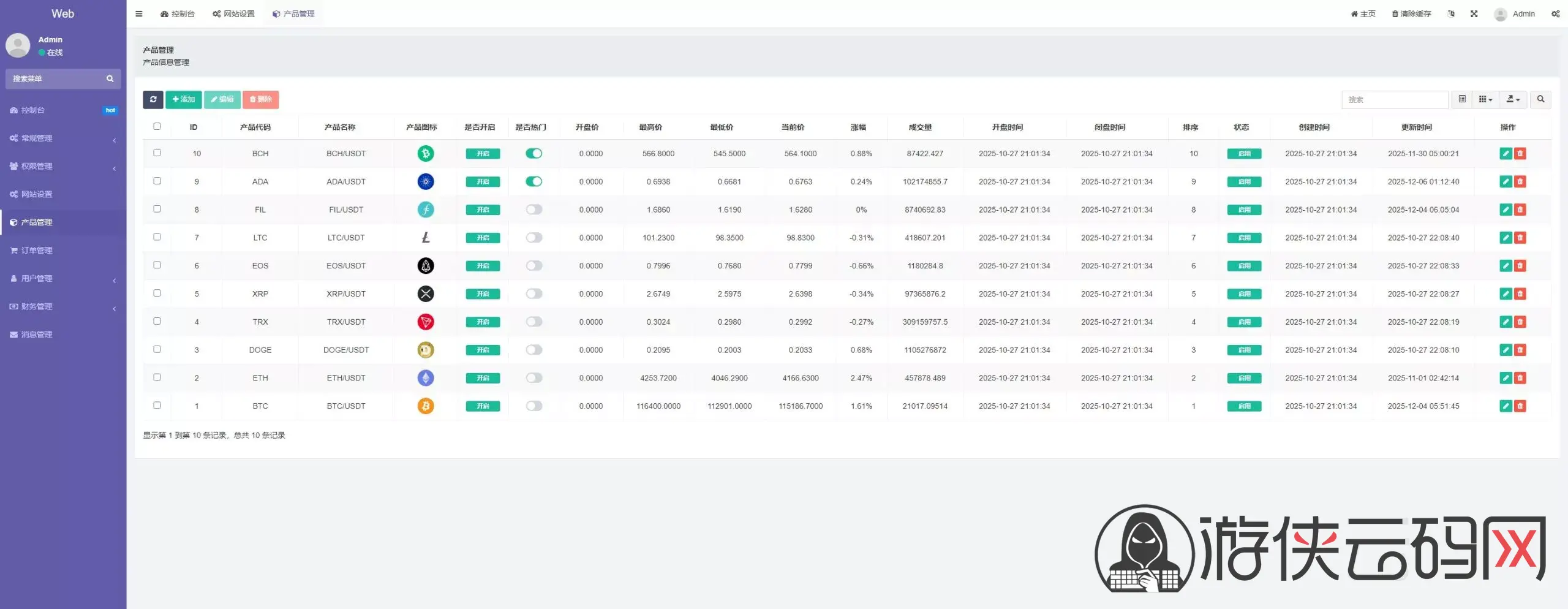
Task: Click the refresh table button
Action: 153,99
